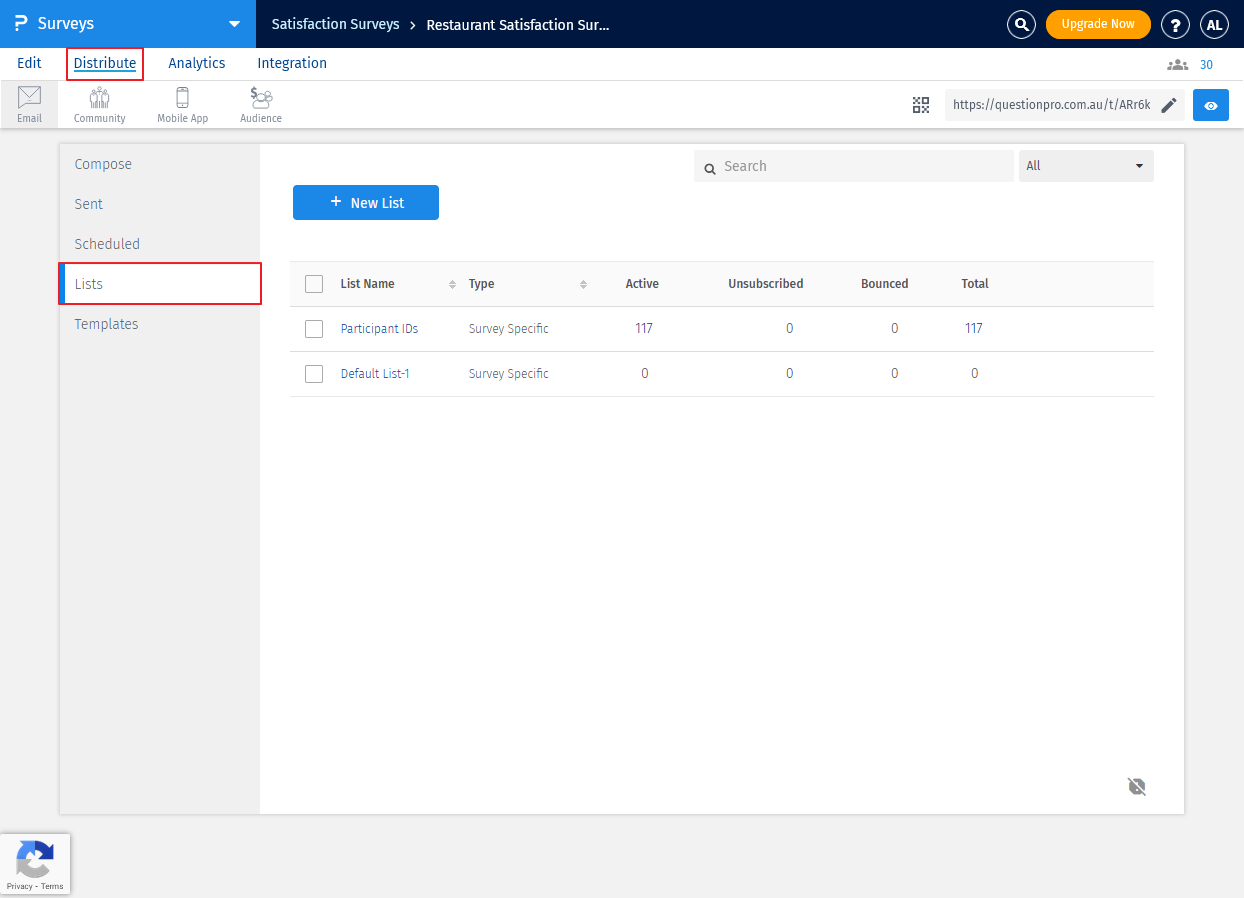Expand the Surveys product dropdown
The height and width of the screenshot is (898, 1244).
(x=234, y=24)
